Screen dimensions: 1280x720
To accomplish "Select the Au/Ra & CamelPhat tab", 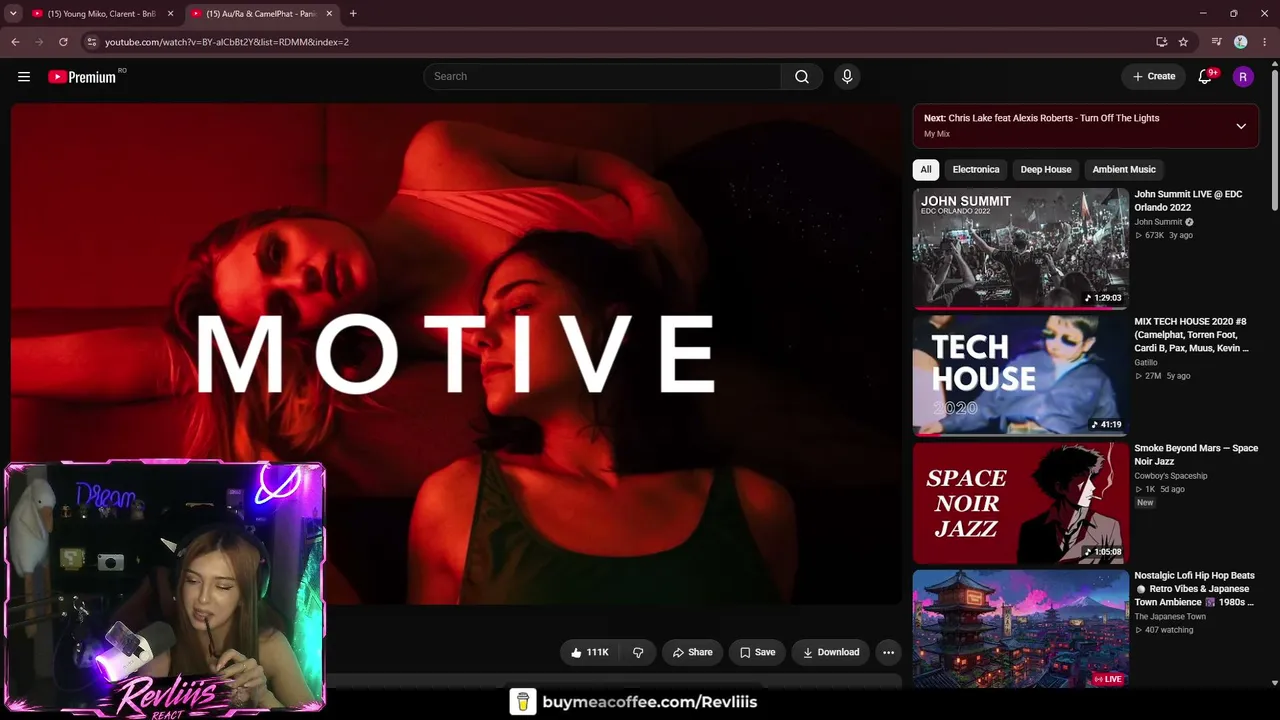I will (262, 14).
